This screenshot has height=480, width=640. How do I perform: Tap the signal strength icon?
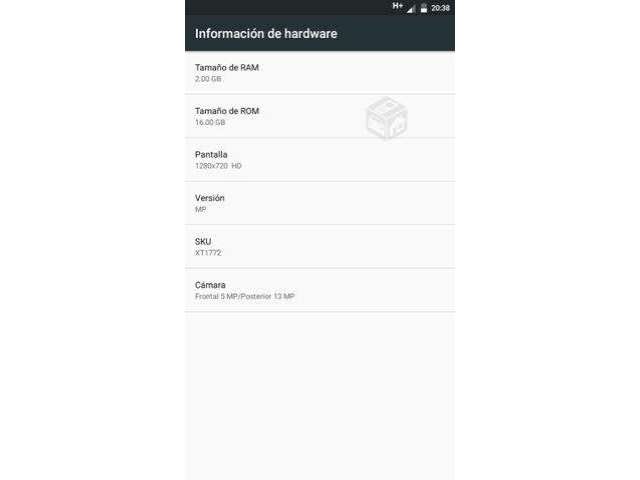(x=411, y=9)
